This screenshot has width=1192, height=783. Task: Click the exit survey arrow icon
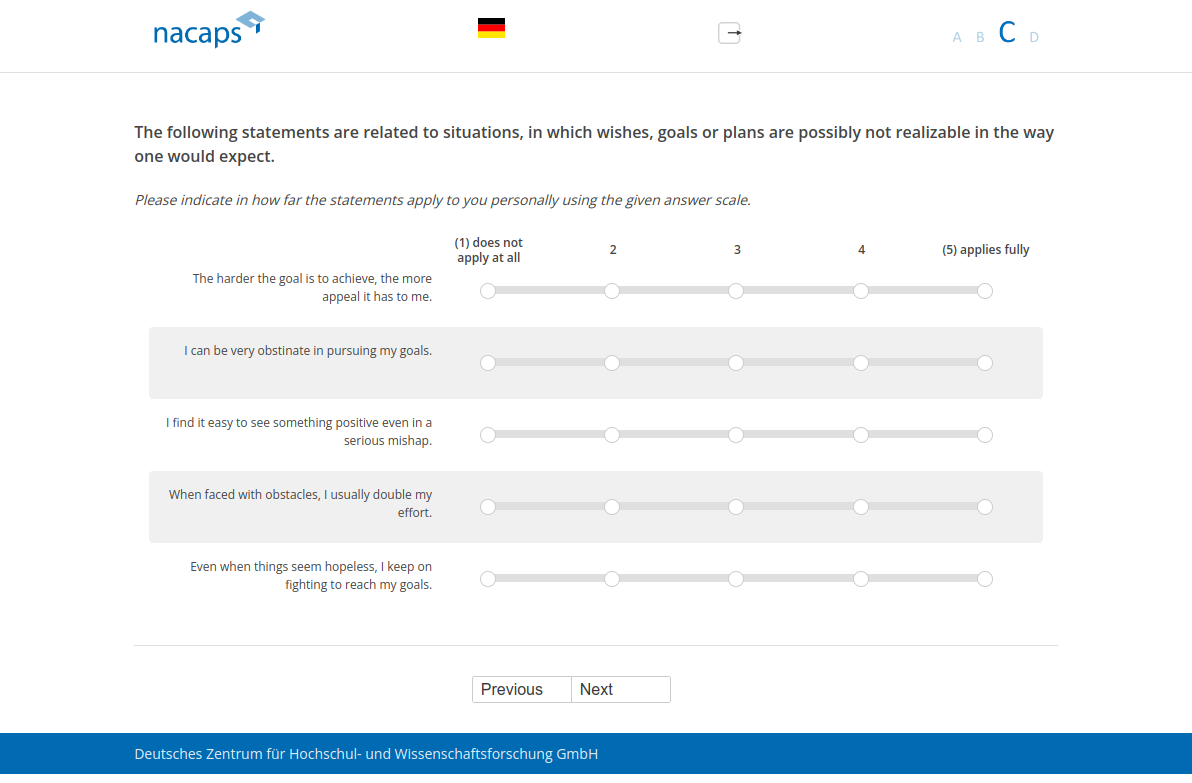730,33
